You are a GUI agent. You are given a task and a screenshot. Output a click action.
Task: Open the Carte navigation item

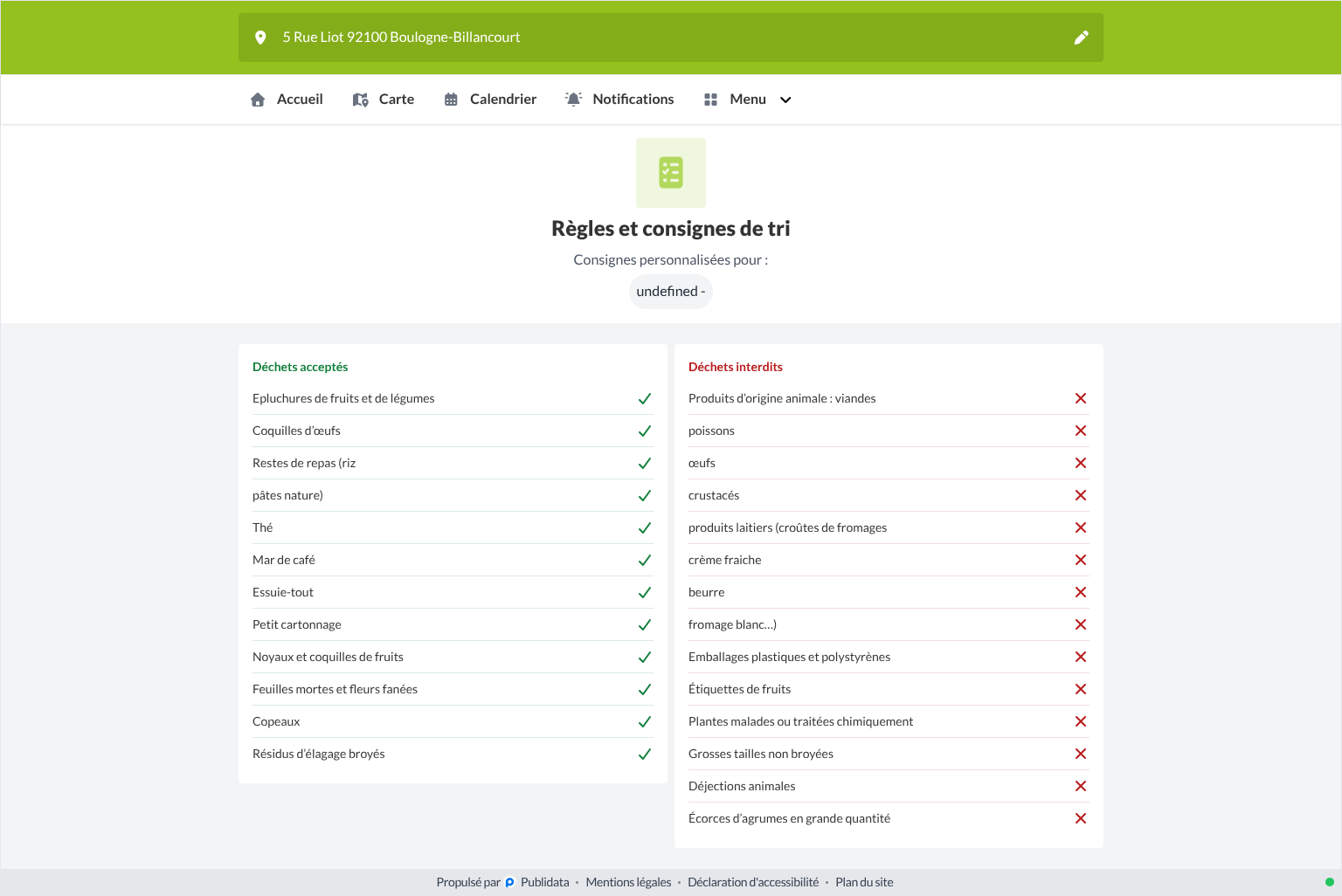point(384,100)
